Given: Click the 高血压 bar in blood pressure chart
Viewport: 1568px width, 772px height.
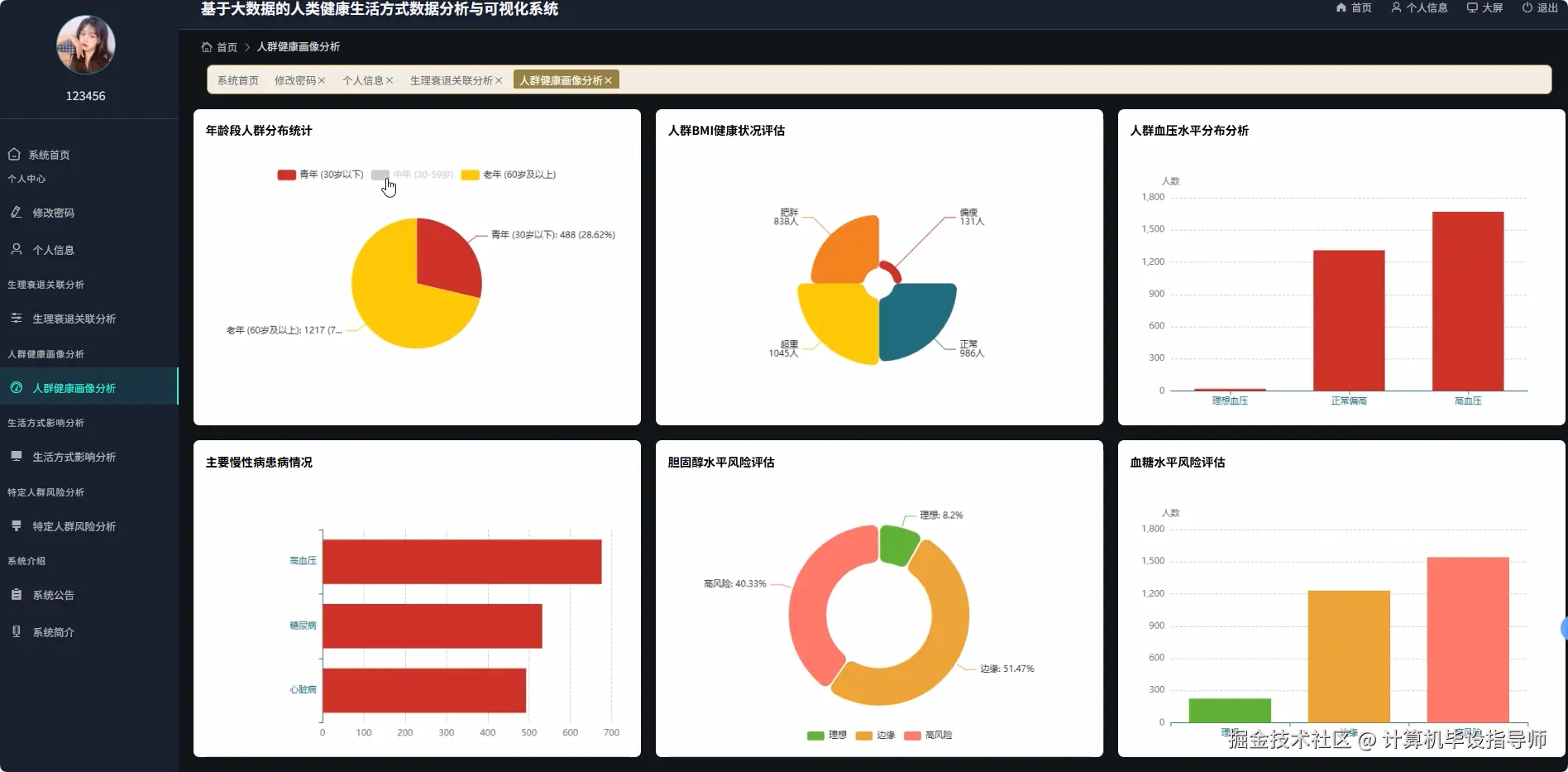Looking at the screenshot, I should (1468, 301).
